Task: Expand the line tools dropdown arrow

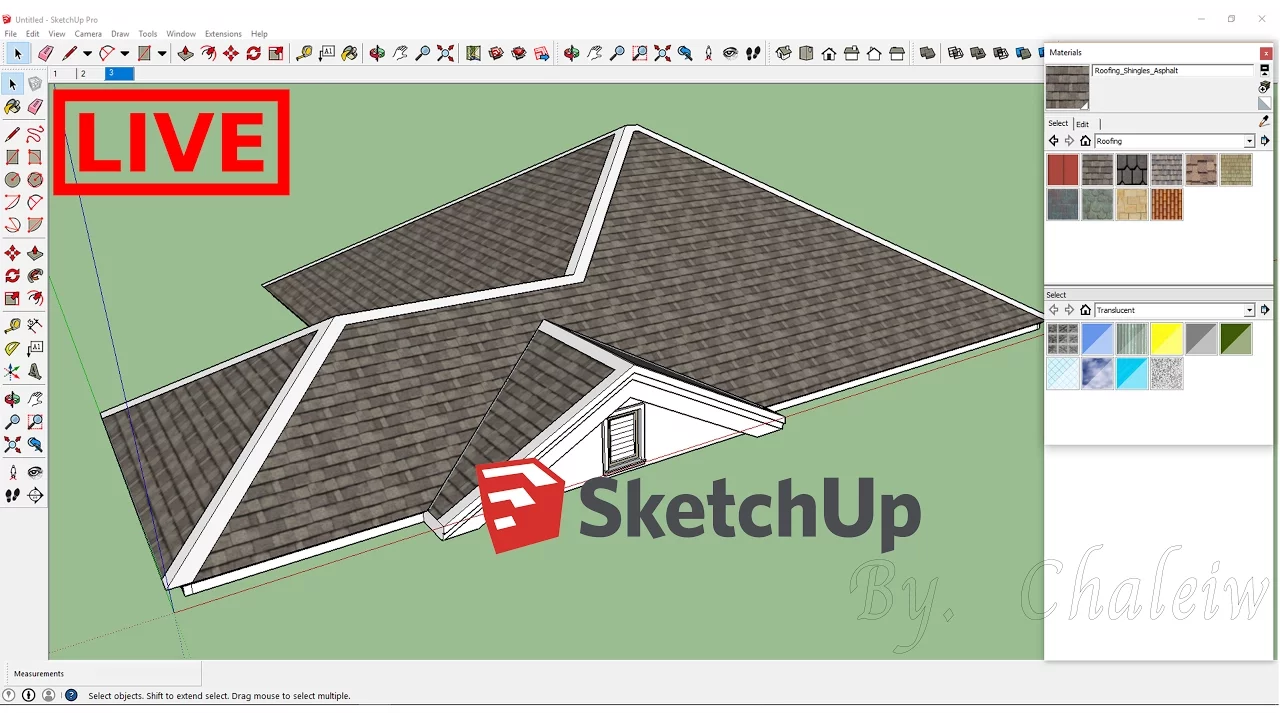Action: click(87, 54)
